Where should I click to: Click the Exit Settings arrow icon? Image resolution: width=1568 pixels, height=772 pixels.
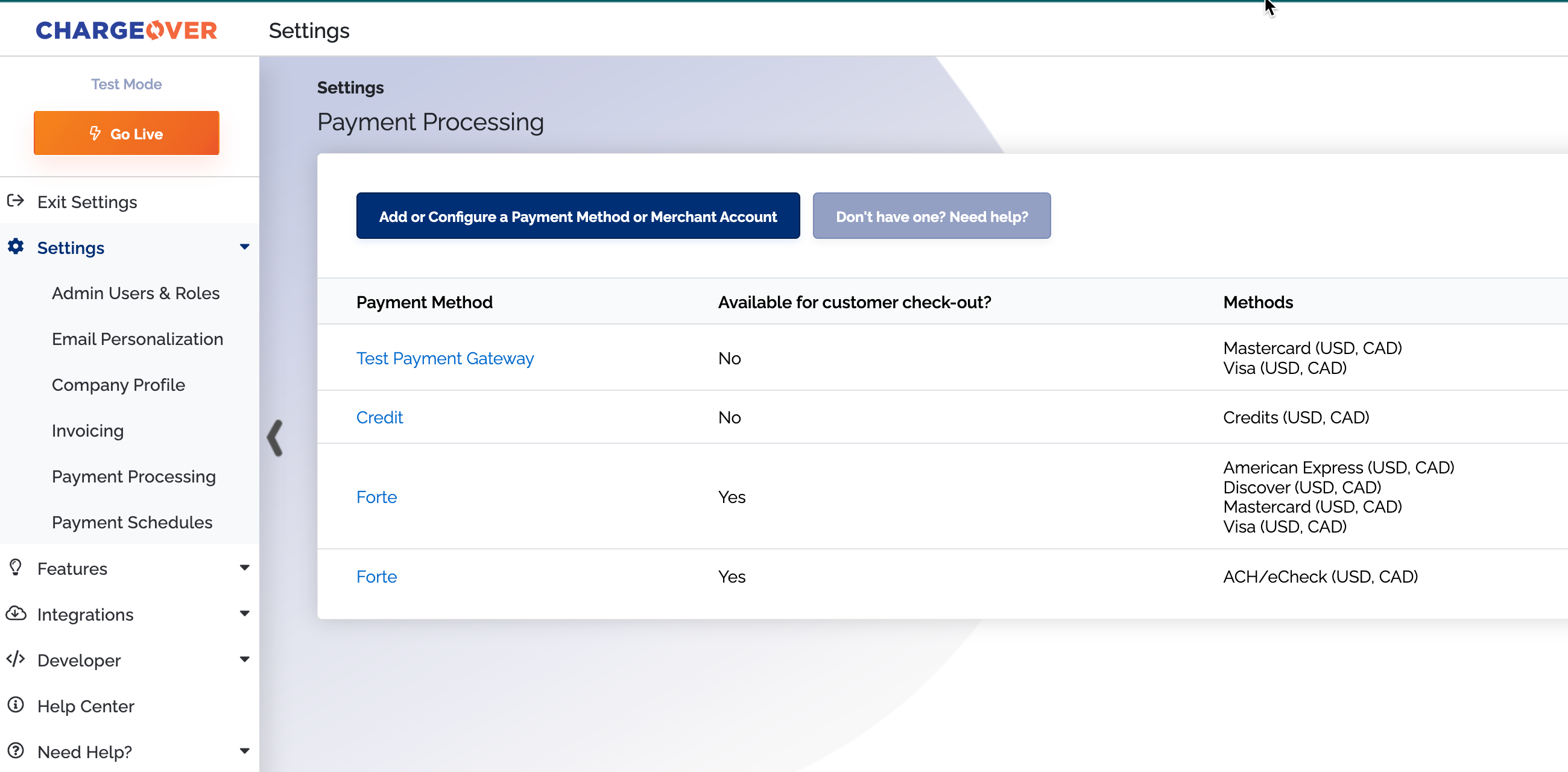(x=16, y=200)
